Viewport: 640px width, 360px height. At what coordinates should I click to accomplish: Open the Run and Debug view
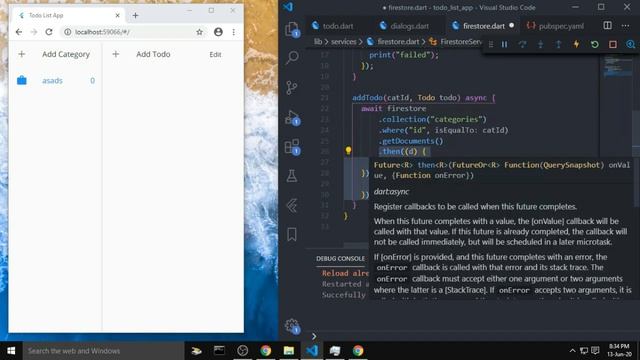pyautogui.click(x=292, y=118)
